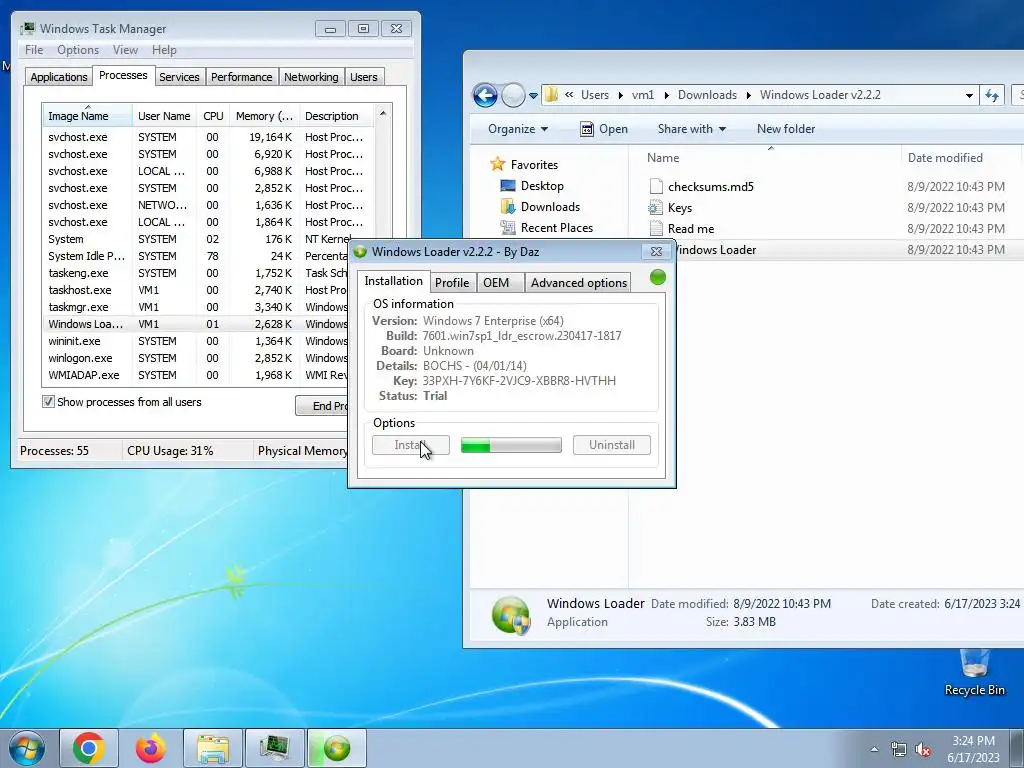Click the Favorites star header

coord(498,165)
